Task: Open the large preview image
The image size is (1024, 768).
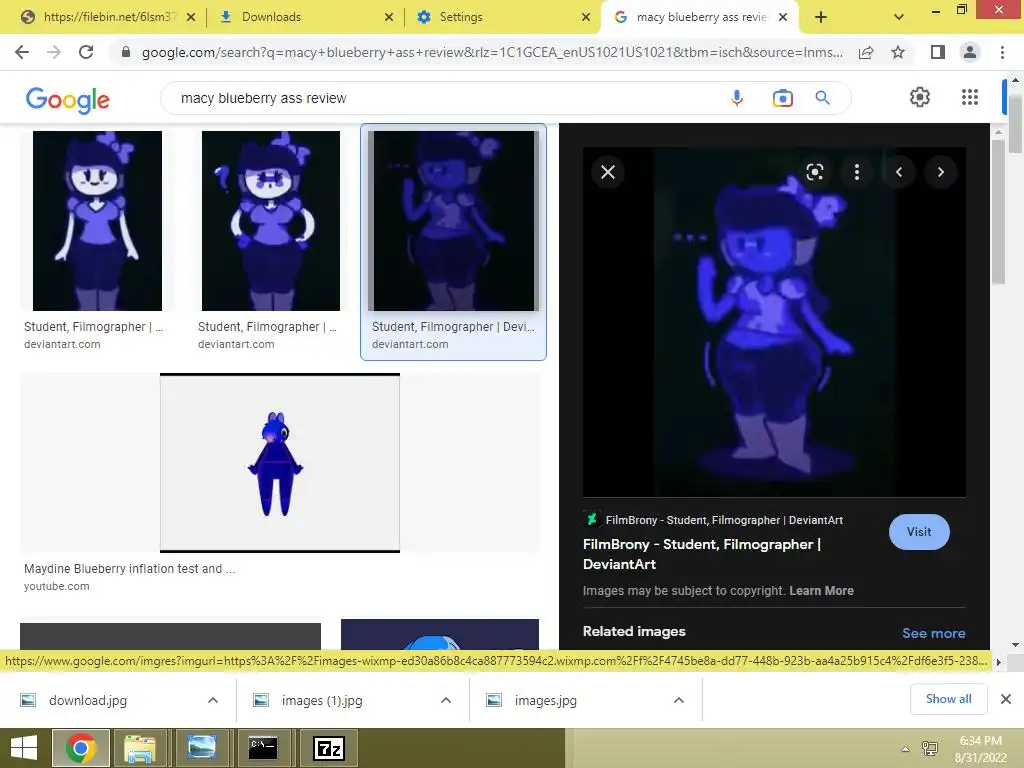Action: coord(774,322)
